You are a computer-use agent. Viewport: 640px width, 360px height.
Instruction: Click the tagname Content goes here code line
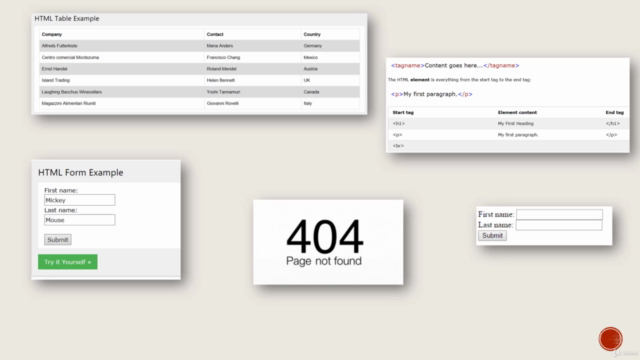tap(455, 65)
